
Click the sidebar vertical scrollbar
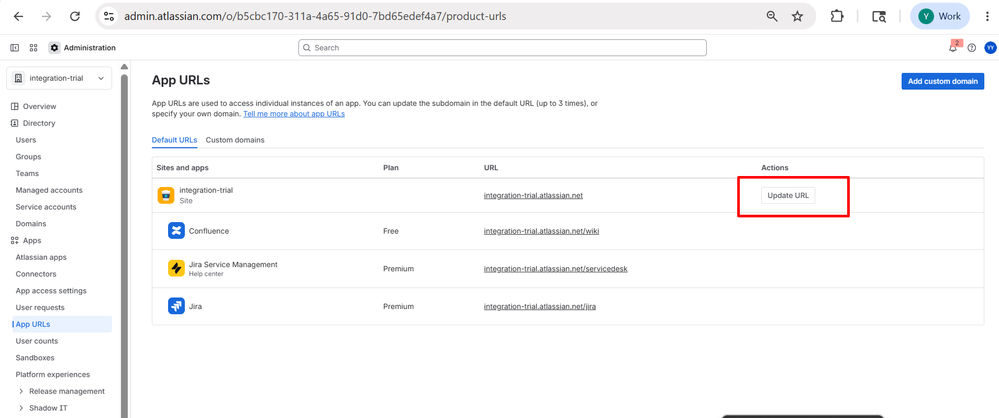pyautogui.click(x=124, y=245)
